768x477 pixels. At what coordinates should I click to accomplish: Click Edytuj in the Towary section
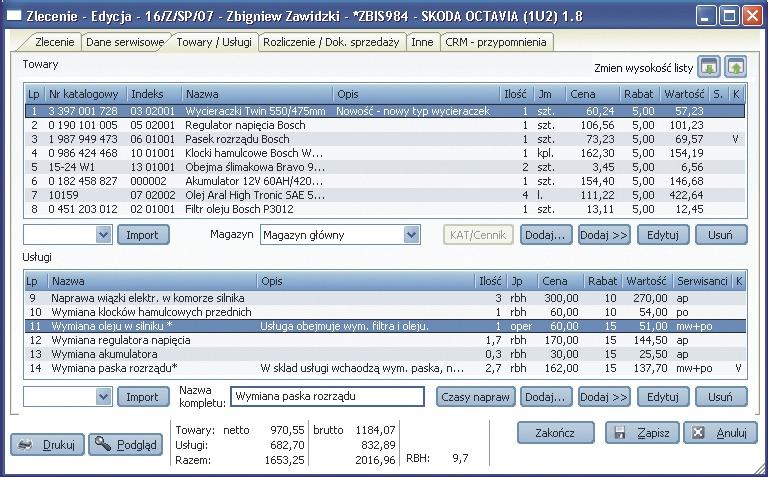(663, 235)
